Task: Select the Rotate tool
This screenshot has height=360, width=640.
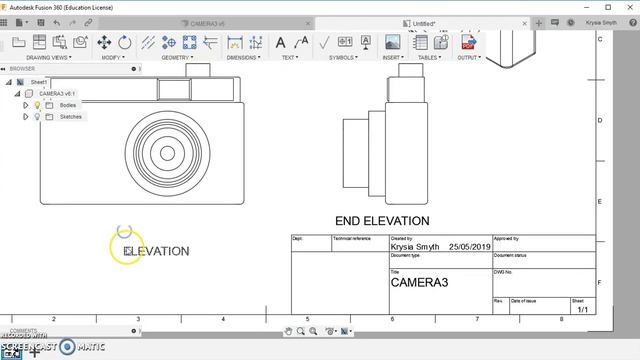Action: 124,42
